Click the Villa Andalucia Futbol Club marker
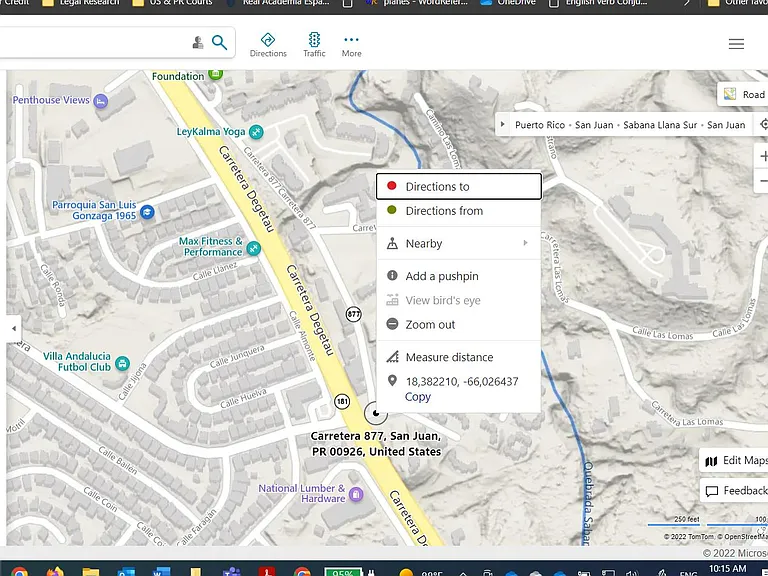This screenshot has height=576, width=768. pos(122,363)
